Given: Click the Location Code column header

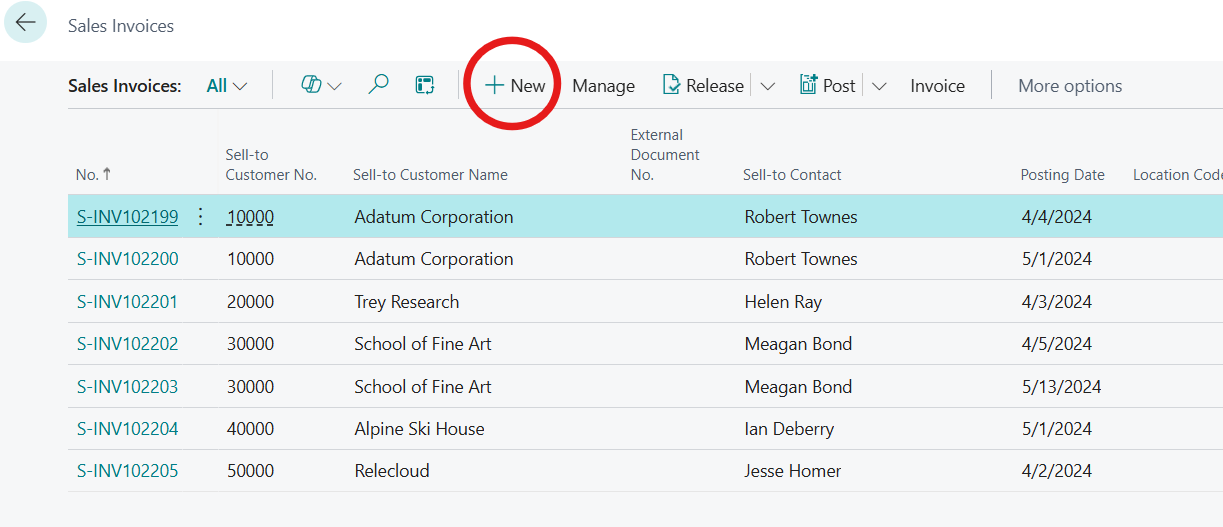Looking at the screenshot, I should pyautogui.click(x=1177, y=175).
